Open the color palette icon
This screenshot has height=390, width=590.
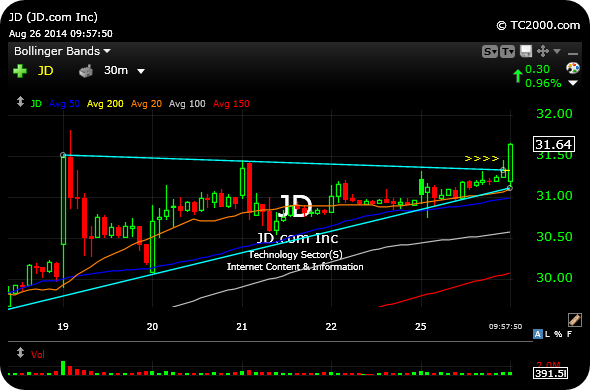coord(573,68)
